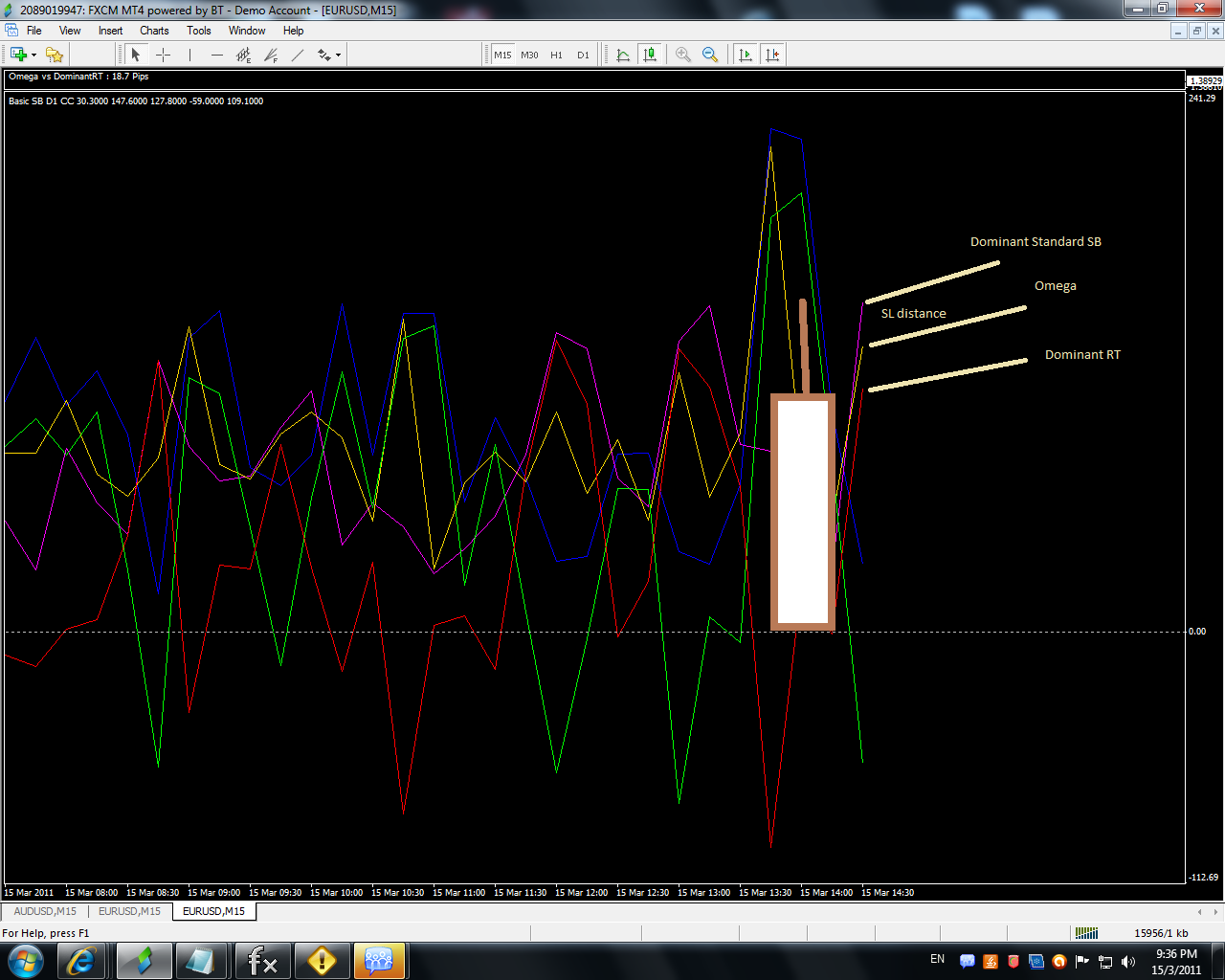This screenshot has width=1225, height=980.
Task: Select the crosshair tool in toolbar
Action: 163,55
